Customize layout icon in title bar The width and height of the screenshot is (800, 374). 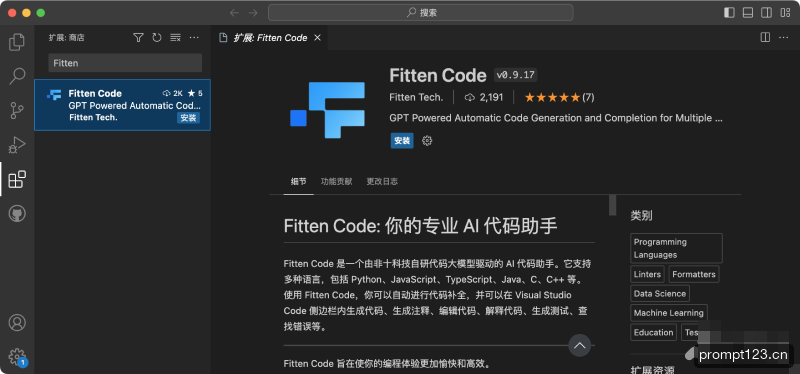785,13
